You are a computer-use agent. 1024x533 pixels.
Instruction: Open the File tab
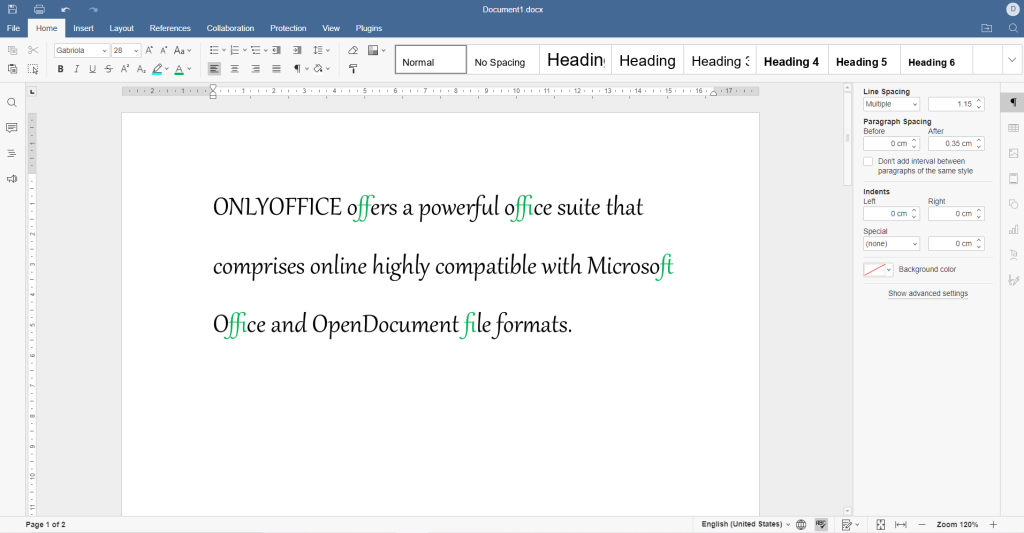click(x=13, y=28)
